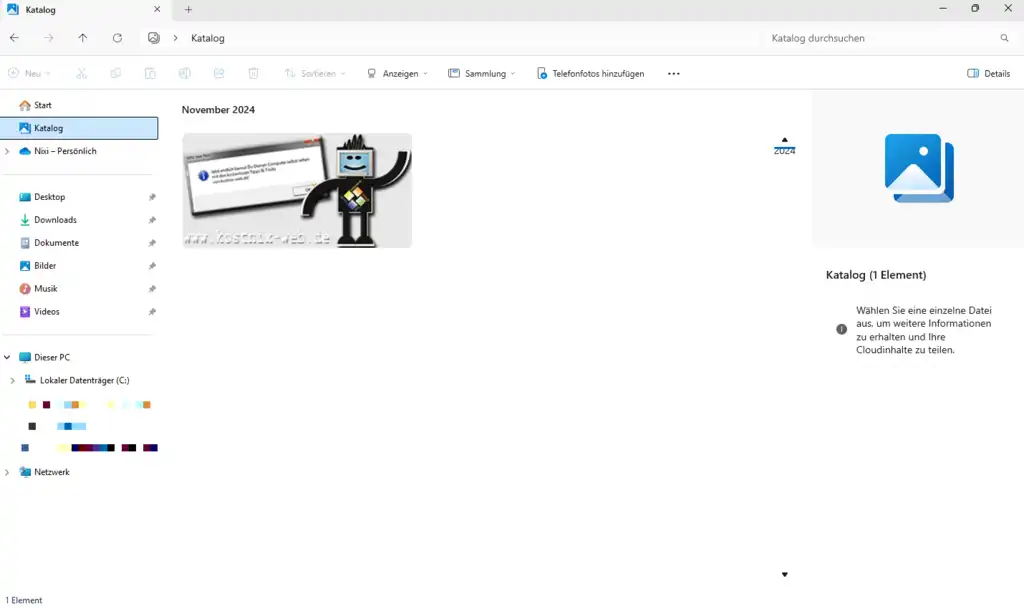Select 'Dieser PC' in sidebar
This screenshot has width=1024, height=609.
(52, 357)
